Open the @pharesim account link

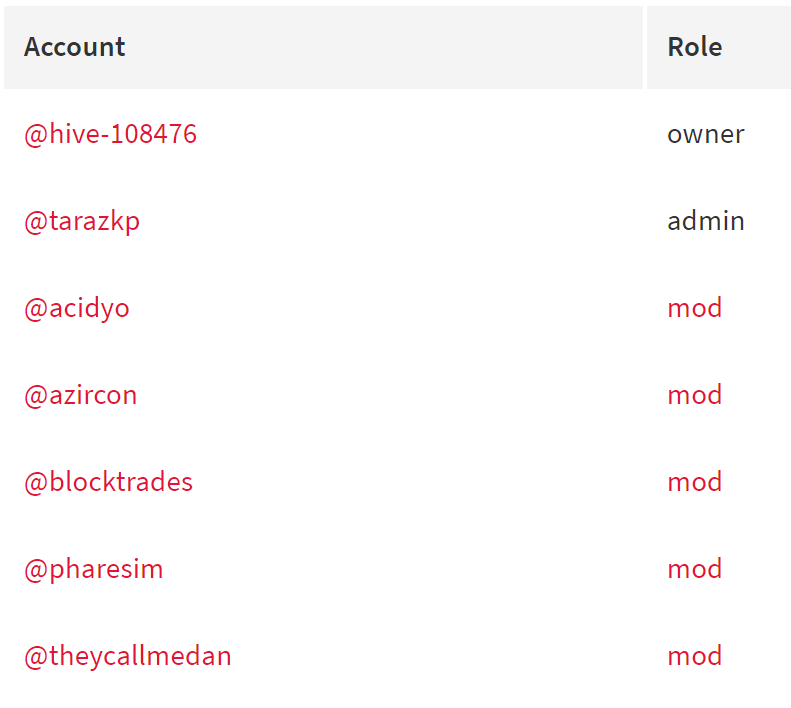click(x=94, y=570)
